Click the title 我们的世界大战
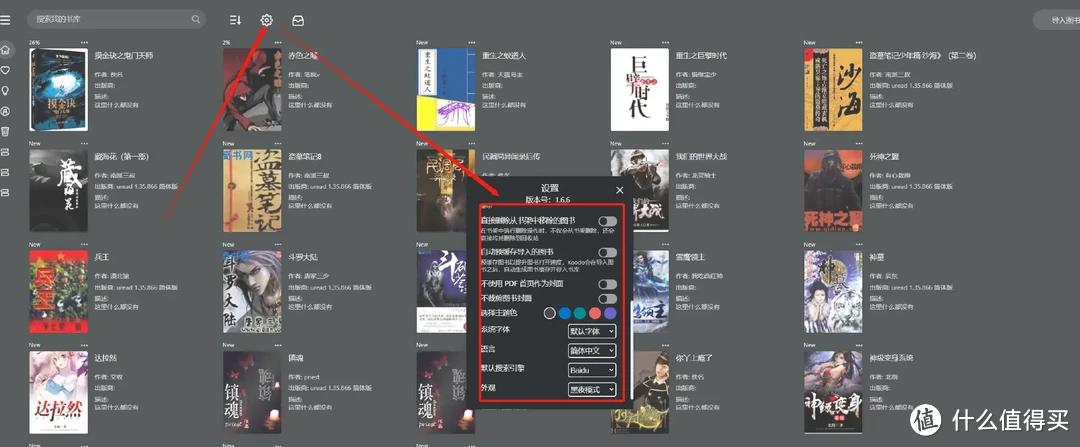 tap(701, 156)
